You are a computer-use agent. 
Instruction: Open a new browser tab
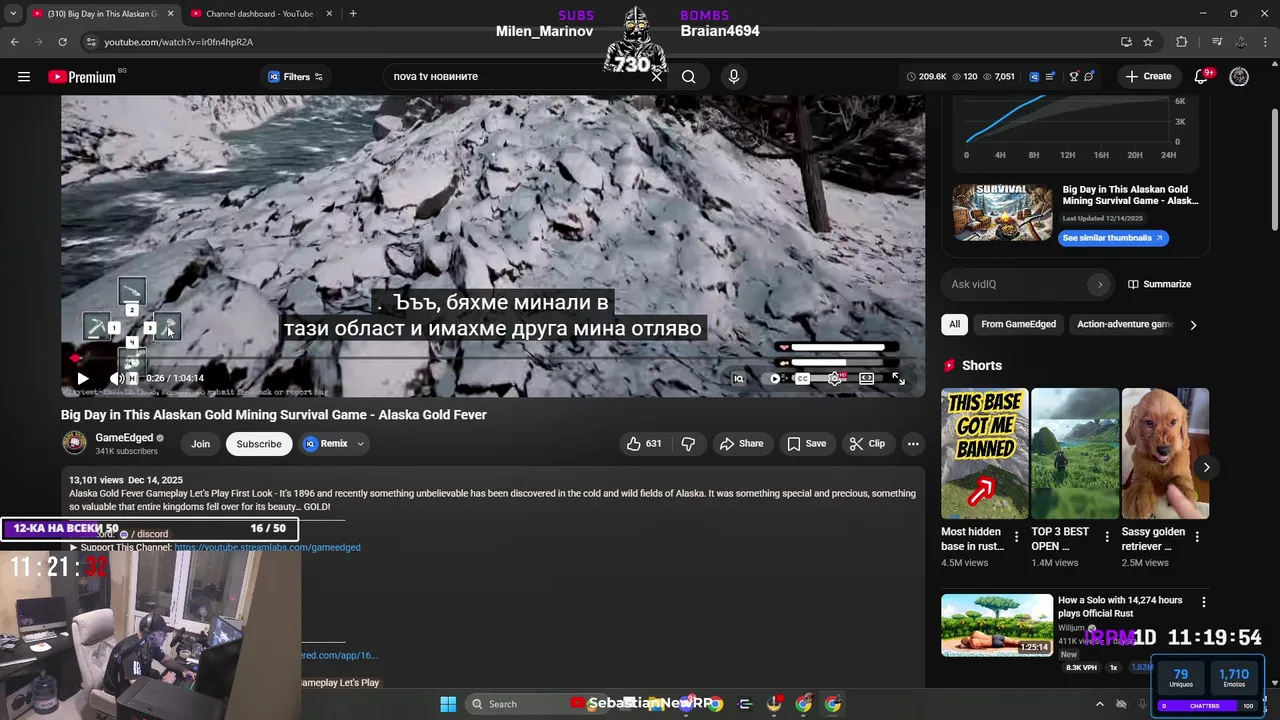pyautogui.click(x=353, y=13)
